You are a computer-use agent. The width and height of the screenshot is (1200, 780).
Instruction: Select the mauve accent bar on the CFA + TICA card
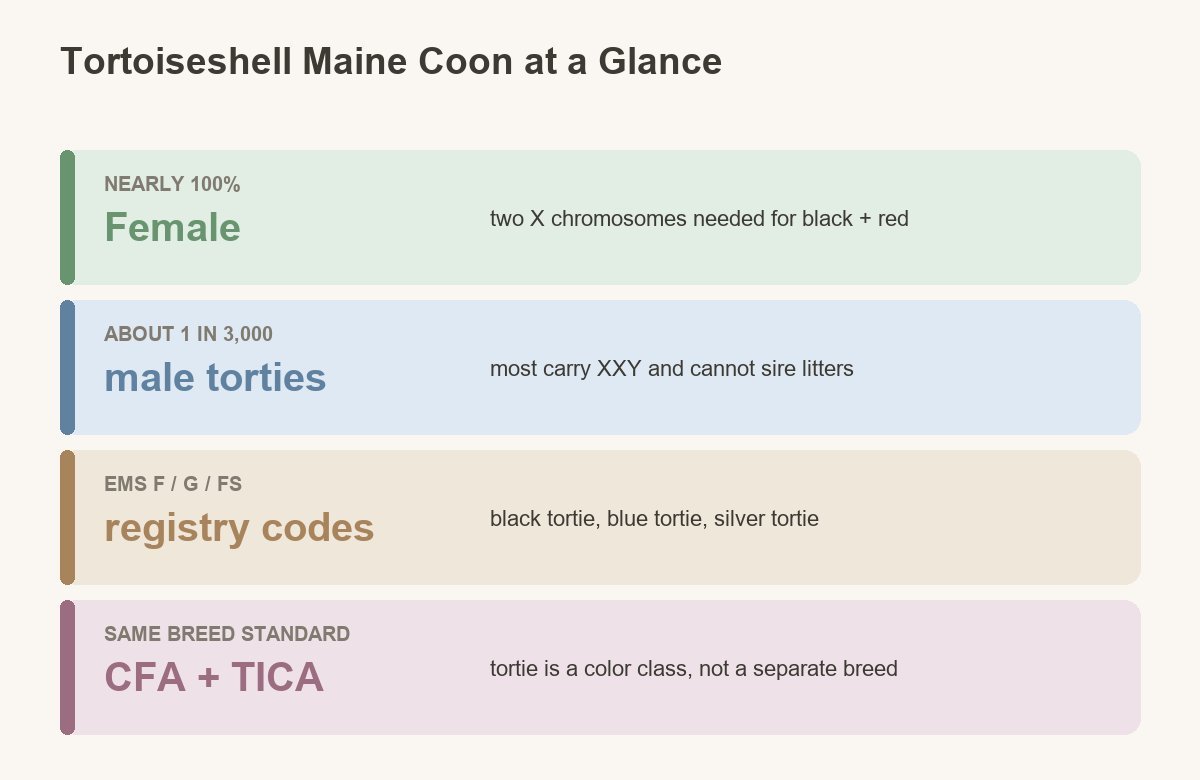67,667
